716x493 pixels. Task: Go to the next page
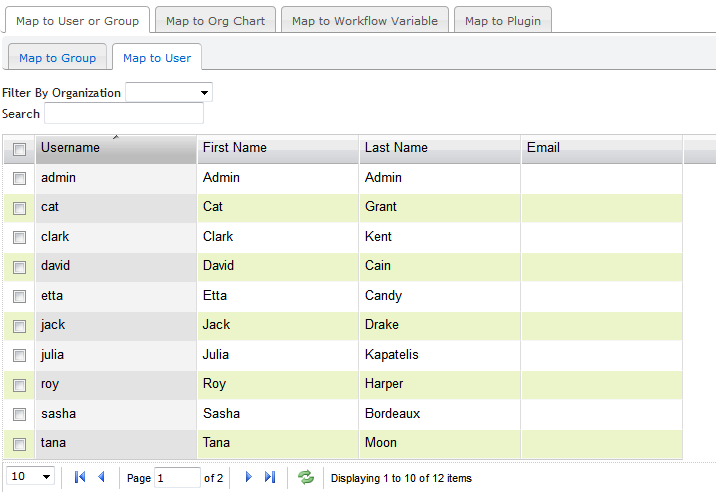click(249, 478)
